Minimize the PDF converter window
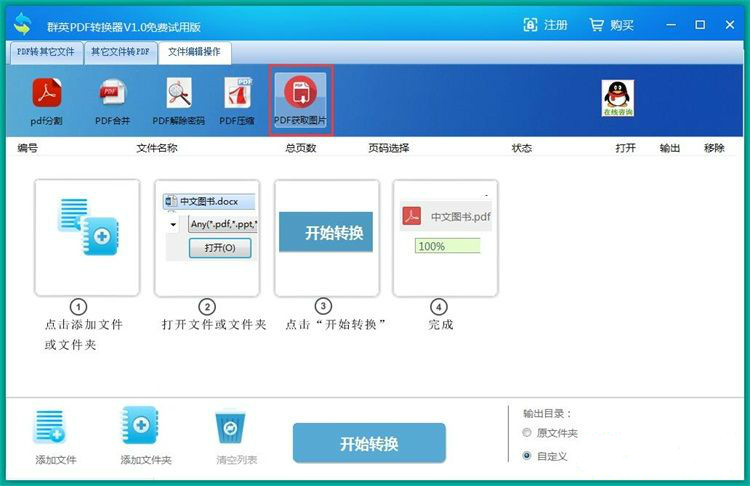Screen dimensions: 750x486 pos(671,25)
